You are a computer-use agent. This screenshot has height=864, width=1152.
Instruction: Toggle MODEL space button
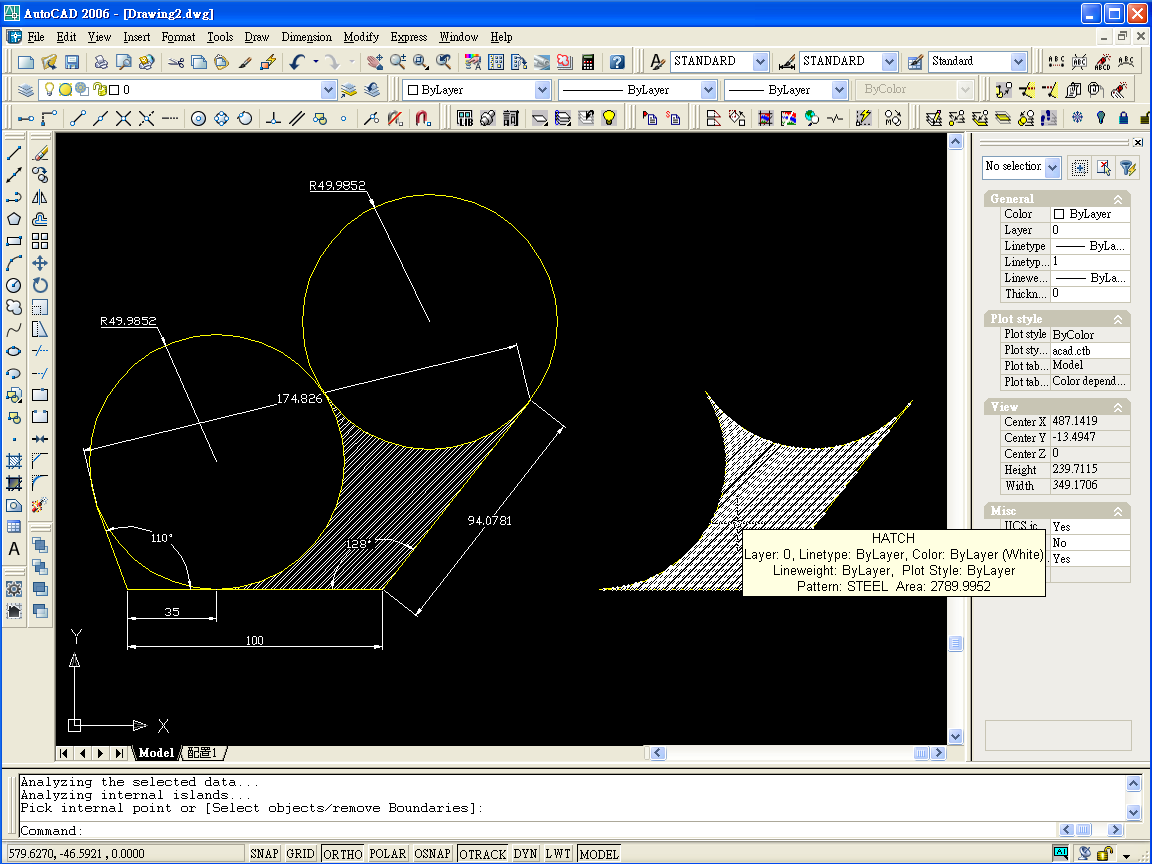599,854
